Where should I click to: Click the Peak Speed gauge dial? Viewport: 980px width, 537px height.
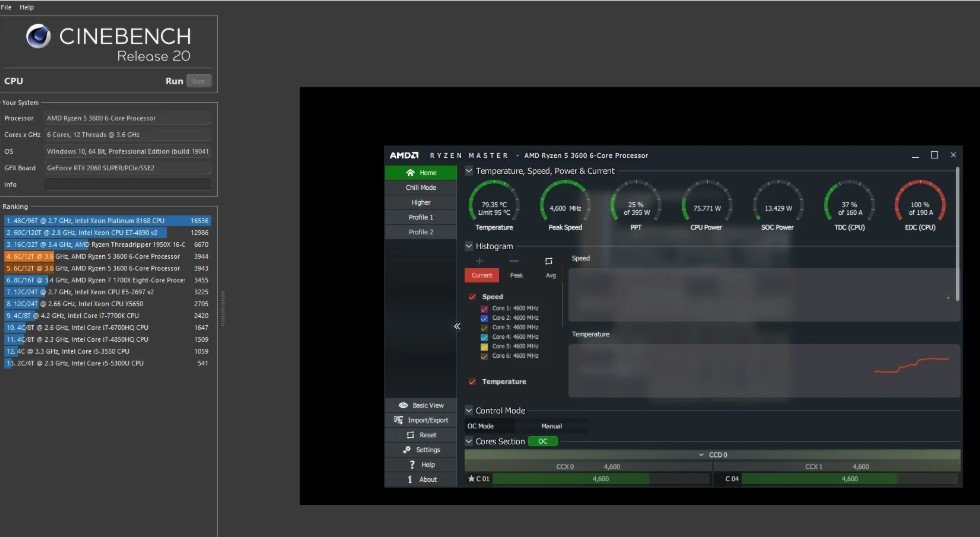pyautogui.click(x=565, y=201)
